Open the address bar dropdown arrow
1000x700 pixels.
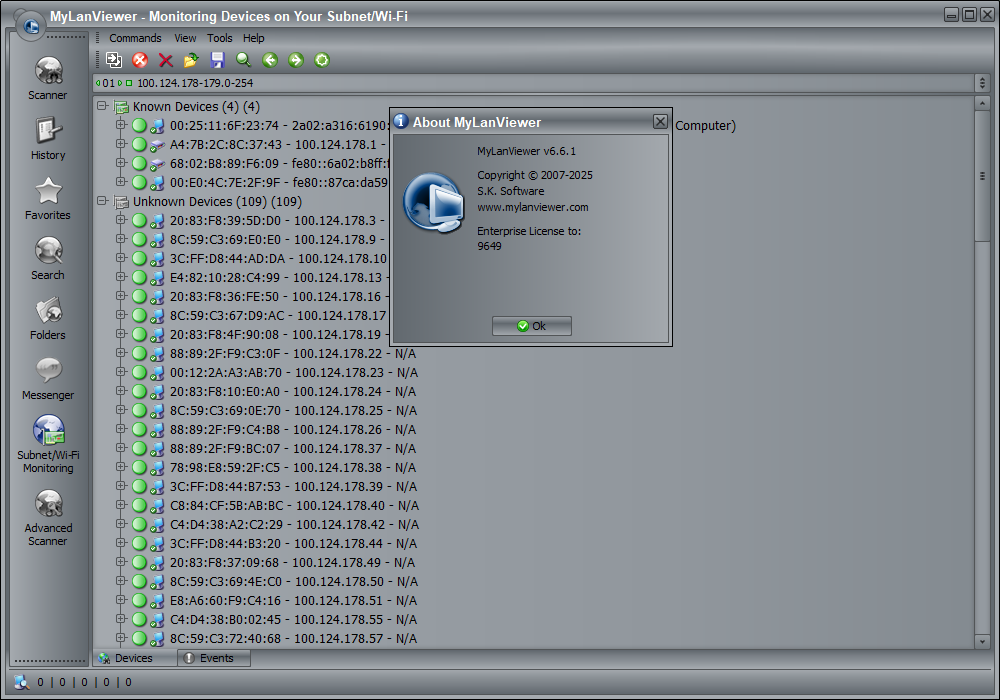982,83
